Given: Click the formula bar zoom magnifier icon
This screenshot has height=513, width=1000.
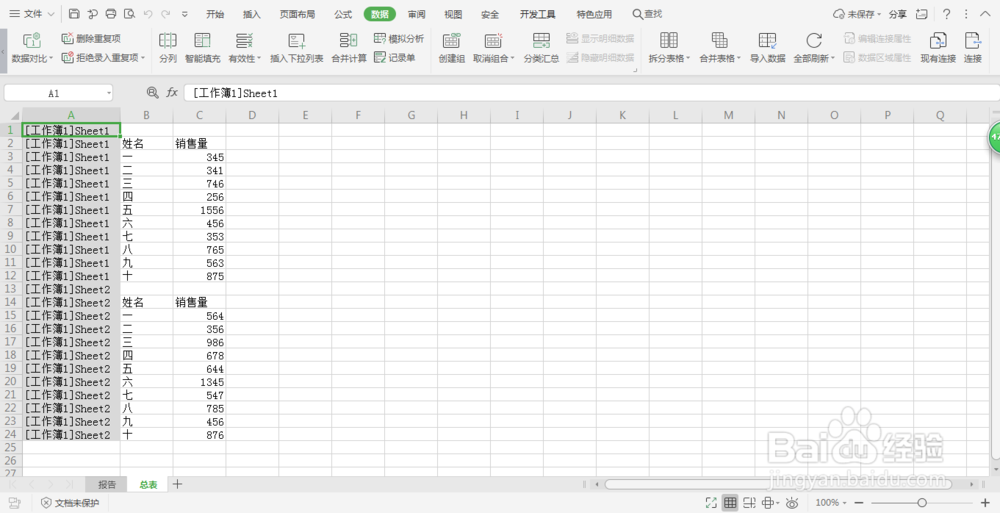Looking at the screenshot, I should [152, 93].
